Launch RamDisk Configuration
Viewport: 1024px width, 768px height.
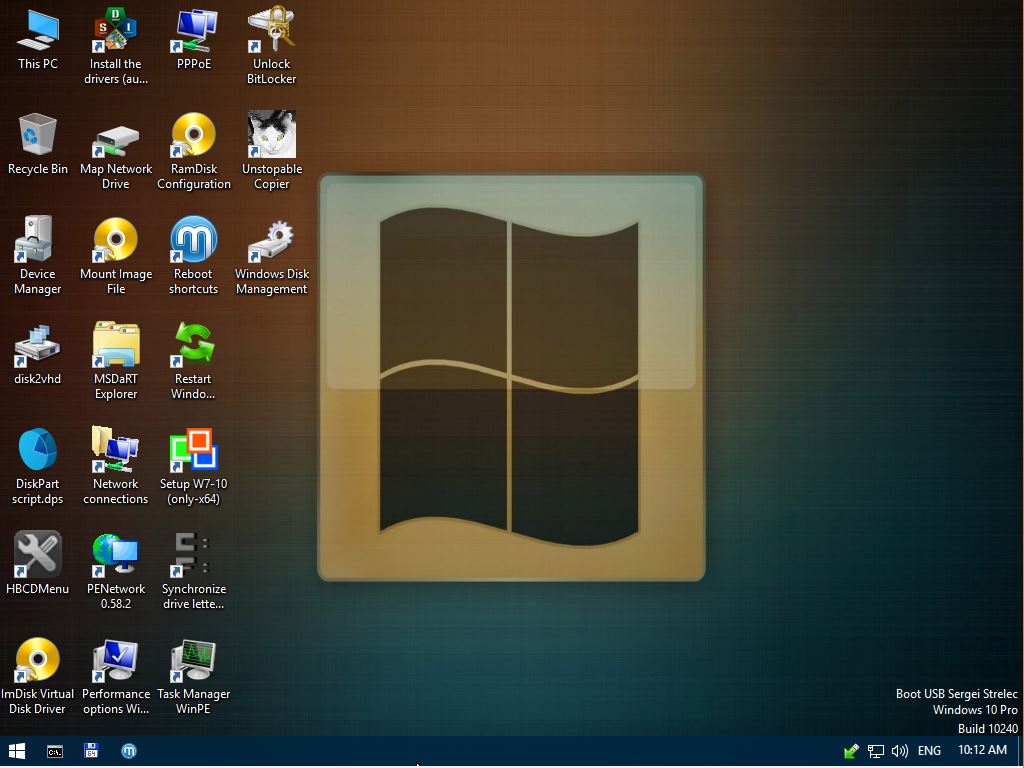click(193, 135)
